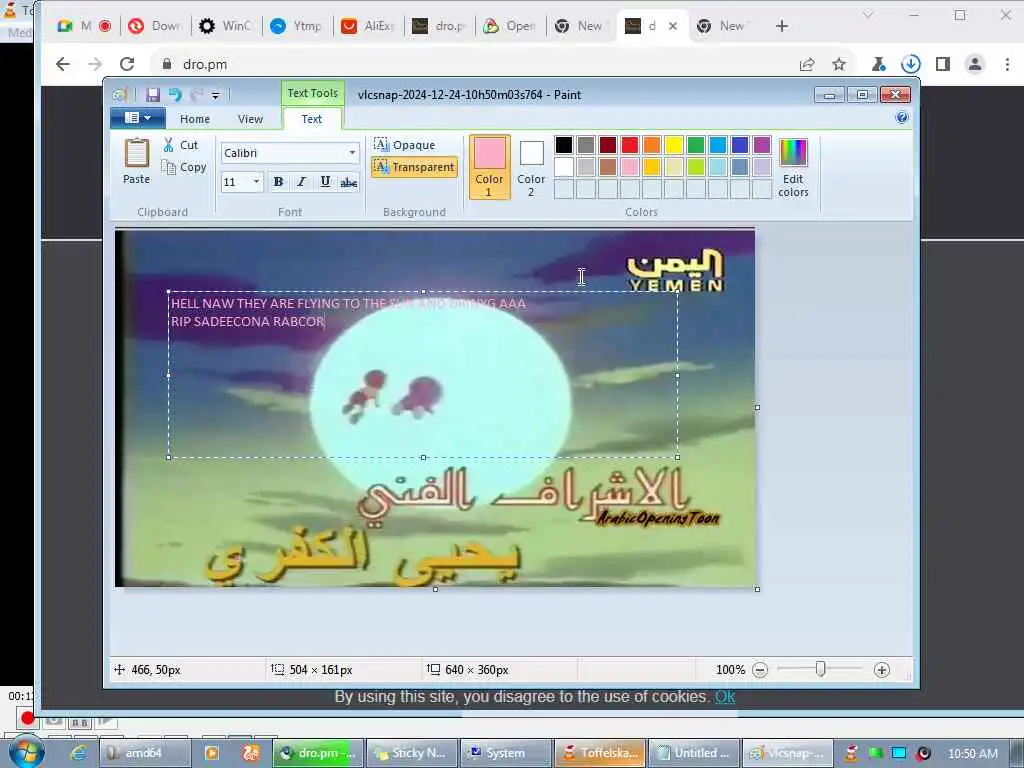Toggle Underline text formatting
The image size is (1024, 768).
(x=325, y=182)
